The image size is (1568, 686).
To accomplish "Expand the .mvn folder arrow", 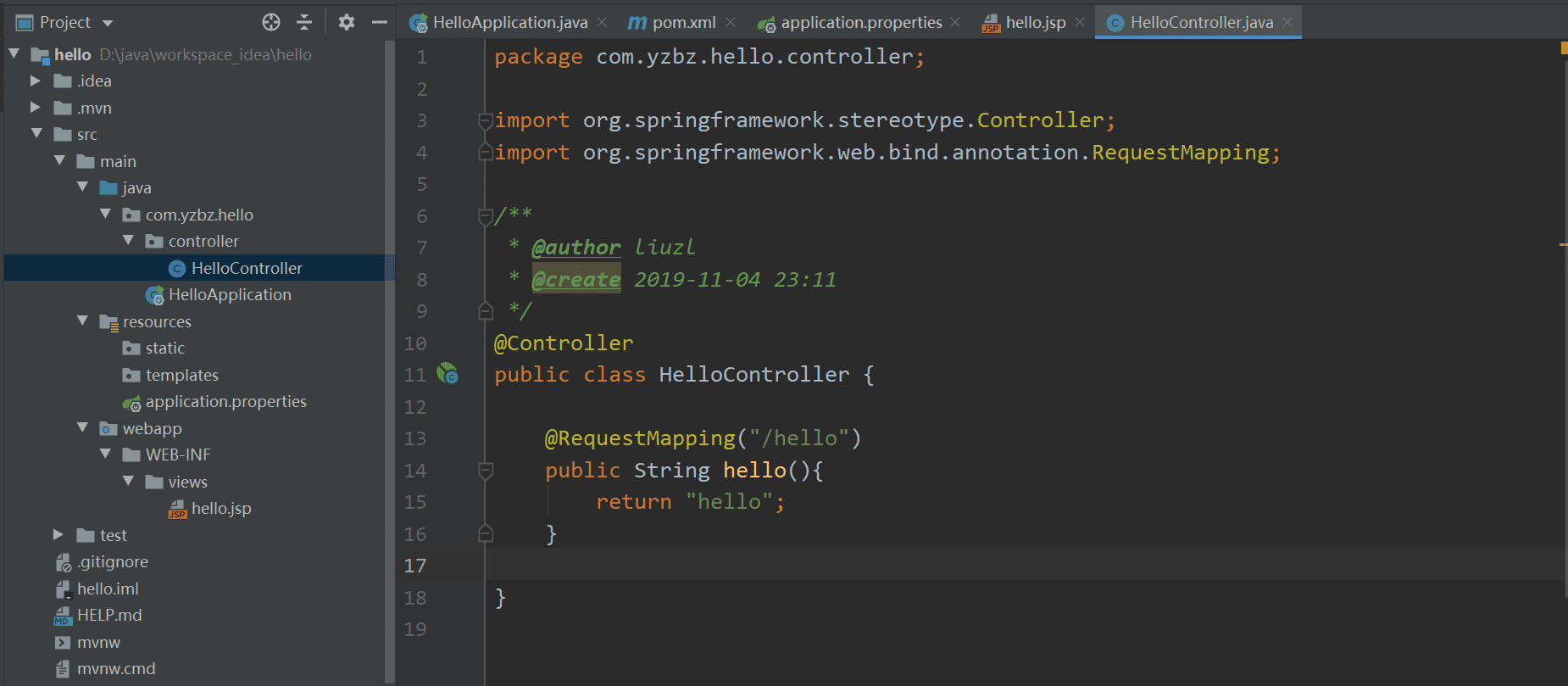I will (36, 108).
